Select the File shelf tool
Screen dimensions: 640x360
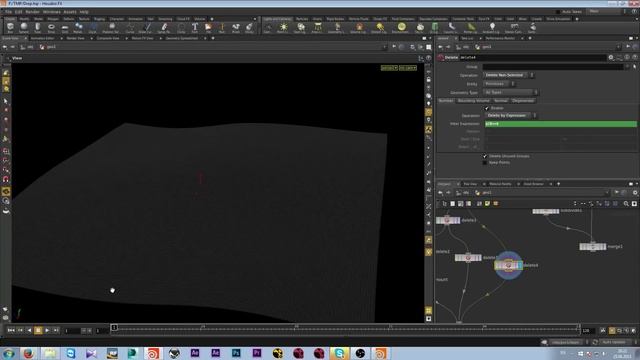[x=208, y=28]
